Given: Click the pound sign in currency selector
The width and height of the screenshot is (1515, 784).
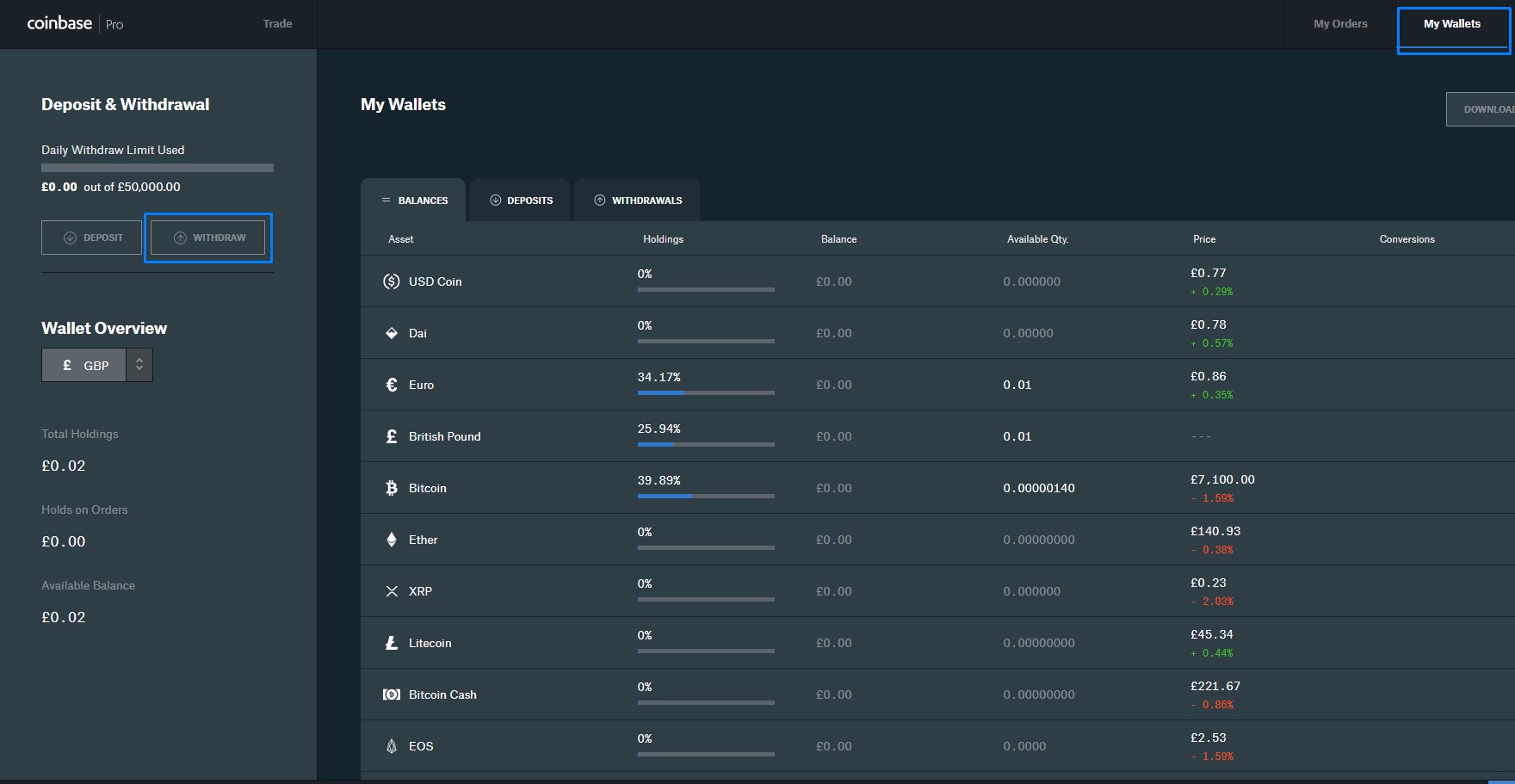Looking at the screenshot, I should click(x=67, y=365).
